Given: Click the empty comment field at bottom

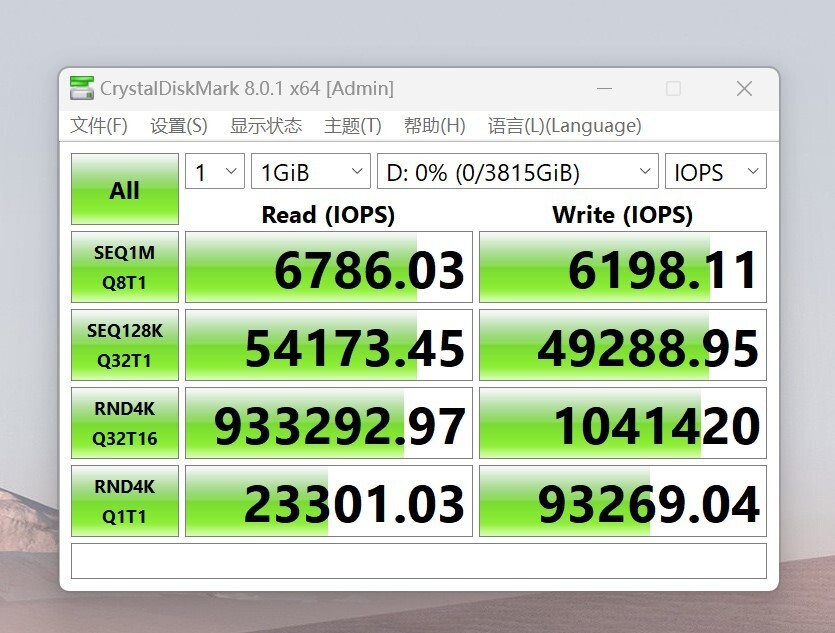Looking at the screenshot, I should pyautogui.click(x=419, y=561).
